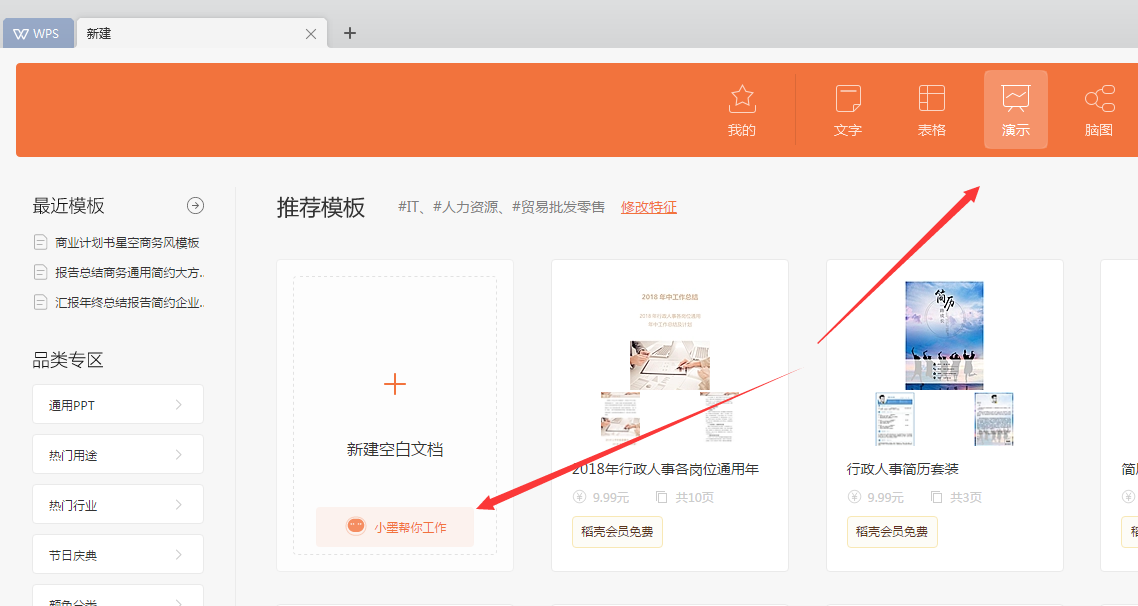This screenshot has width=1138, height=606.
Task: Click the 推荐模板 heading
Action: coord(321,208)
